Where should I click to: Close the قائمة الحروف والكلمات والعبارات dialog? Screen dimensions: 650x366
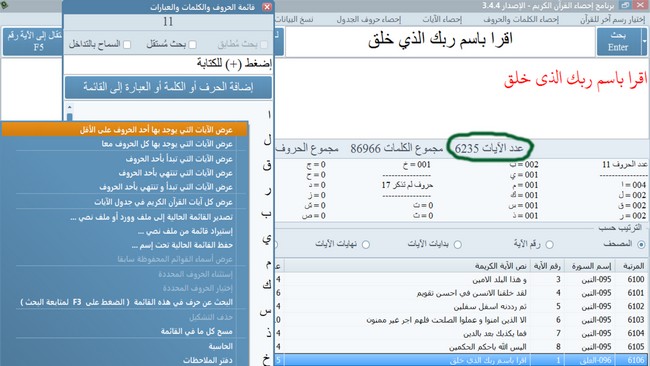(x=267, y=7)
